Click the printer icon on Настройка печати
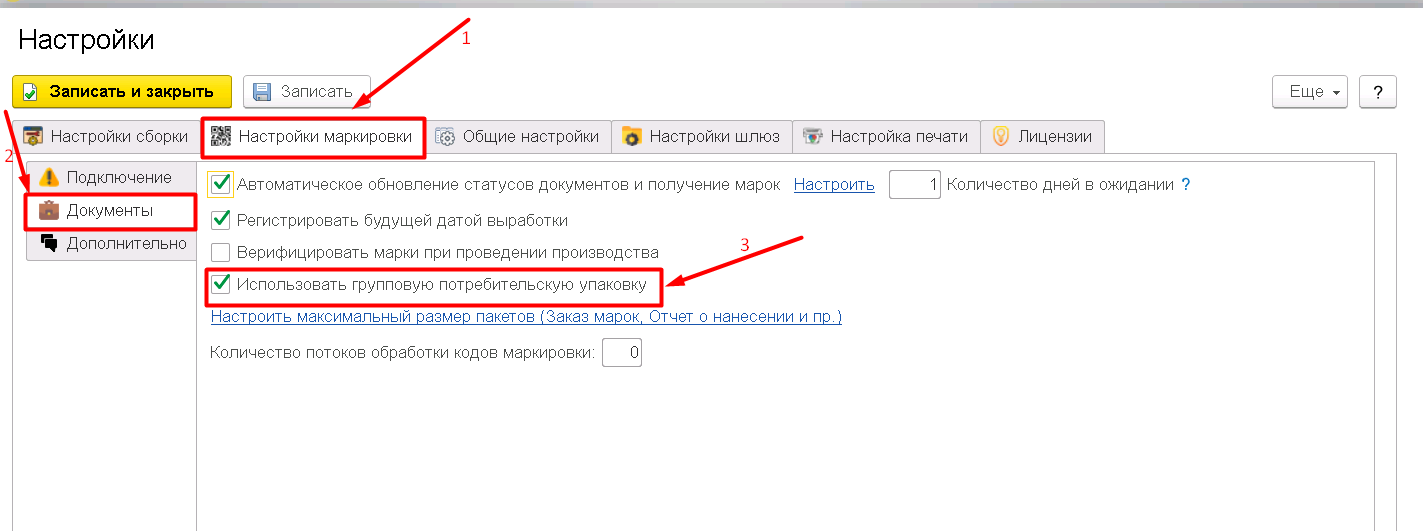 pyautogui.click(x=813, y=137)
